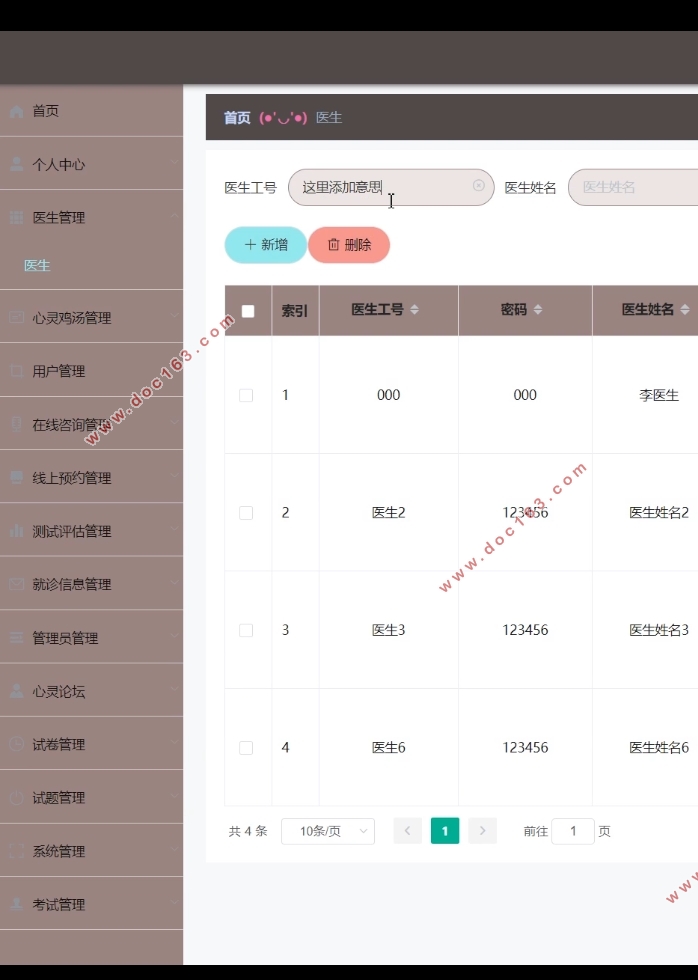The image size is (698, 980).
Task: Click 共 4 条 total count text
Action: point(248,831)
